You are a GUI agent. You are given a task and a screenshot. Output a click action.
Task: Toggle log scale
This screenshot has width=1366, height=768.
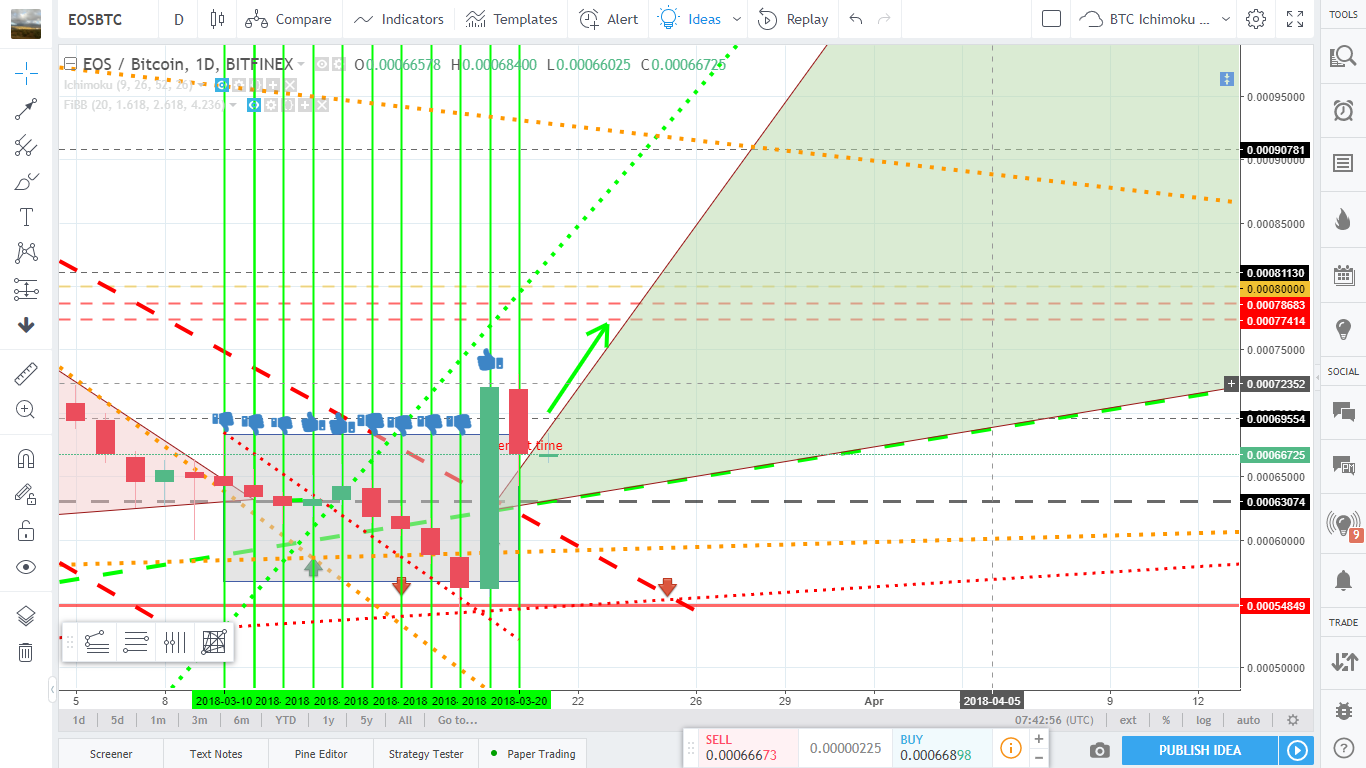pos(1203,720)
